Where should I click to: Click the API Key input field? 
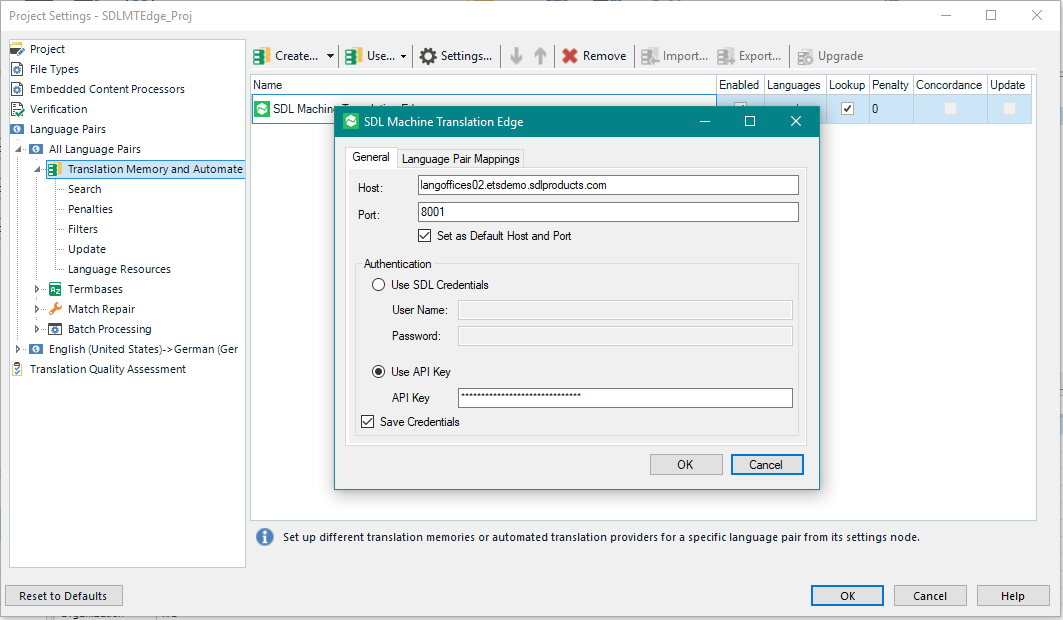(625, 398)
